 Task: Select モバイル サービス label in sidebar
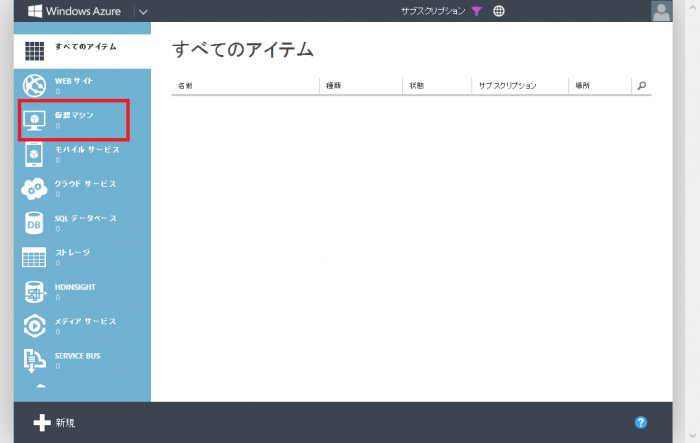pos(87,150)
